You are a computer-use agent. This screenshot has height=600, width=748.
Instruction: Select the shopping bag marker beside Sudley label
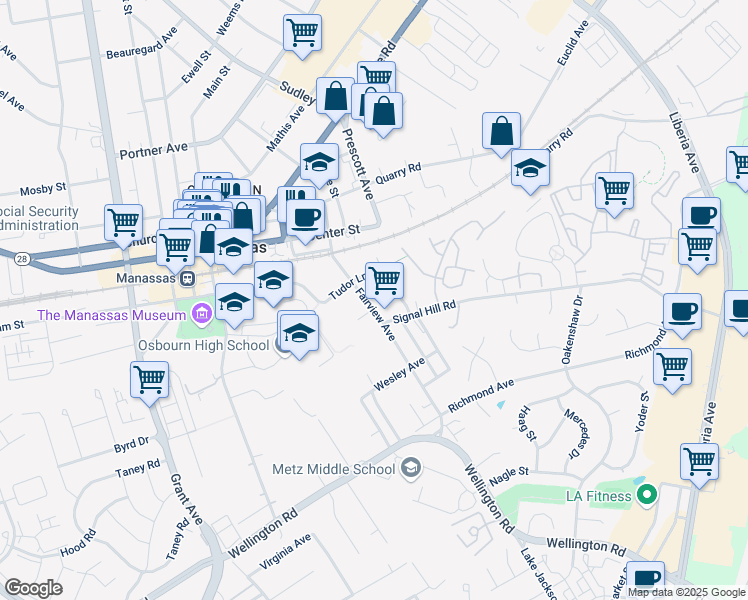pyautogui.click(x=335, y=96)
